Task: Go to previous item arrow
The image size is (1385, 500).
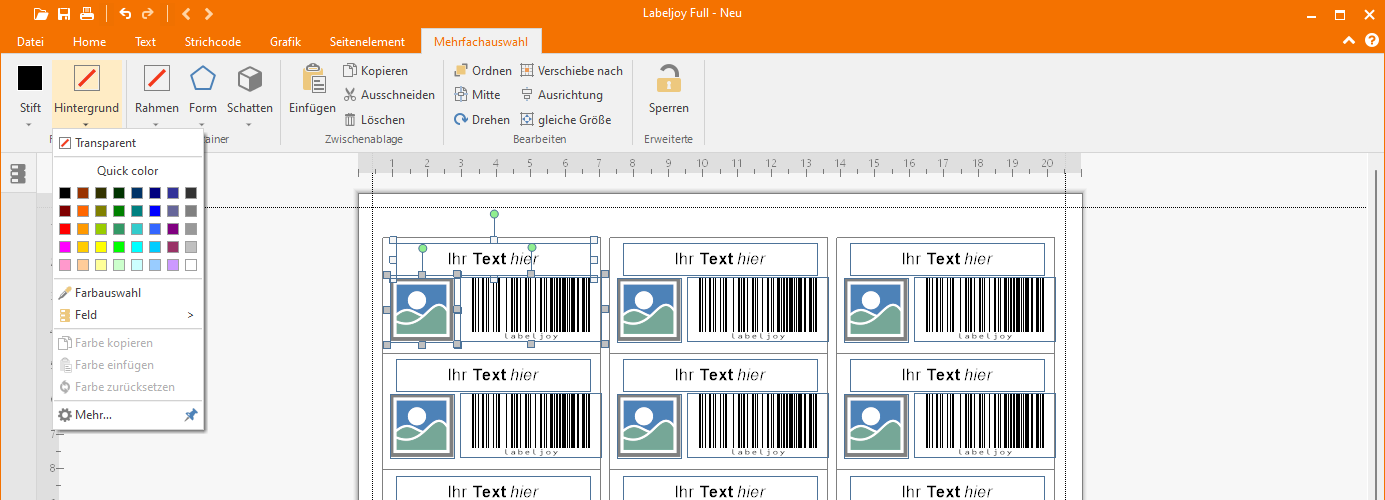Action: (186, 14)
